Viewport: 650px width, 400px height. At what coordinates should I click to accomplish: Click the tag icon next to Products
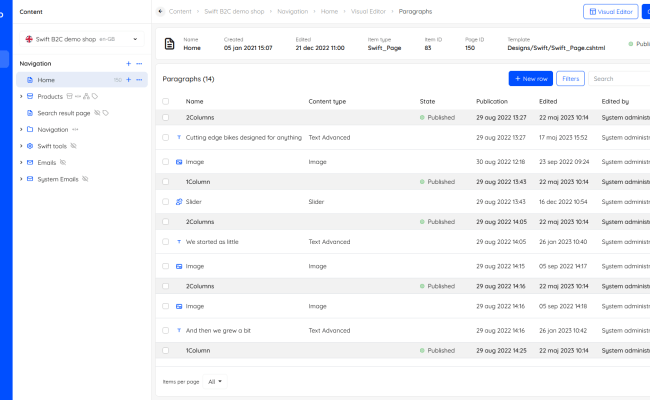coord(95,96)
